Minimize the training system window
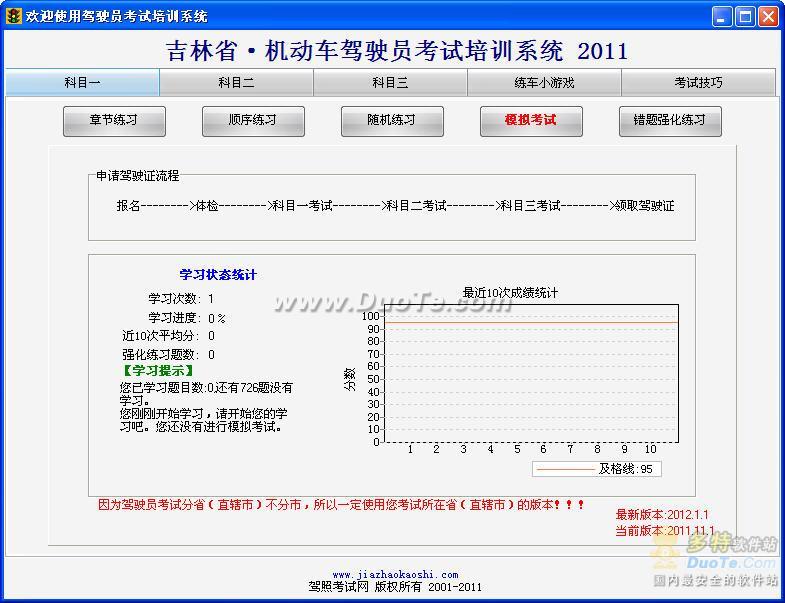The height and width of the screenshot is (603, 785). (x=722, y=16)
